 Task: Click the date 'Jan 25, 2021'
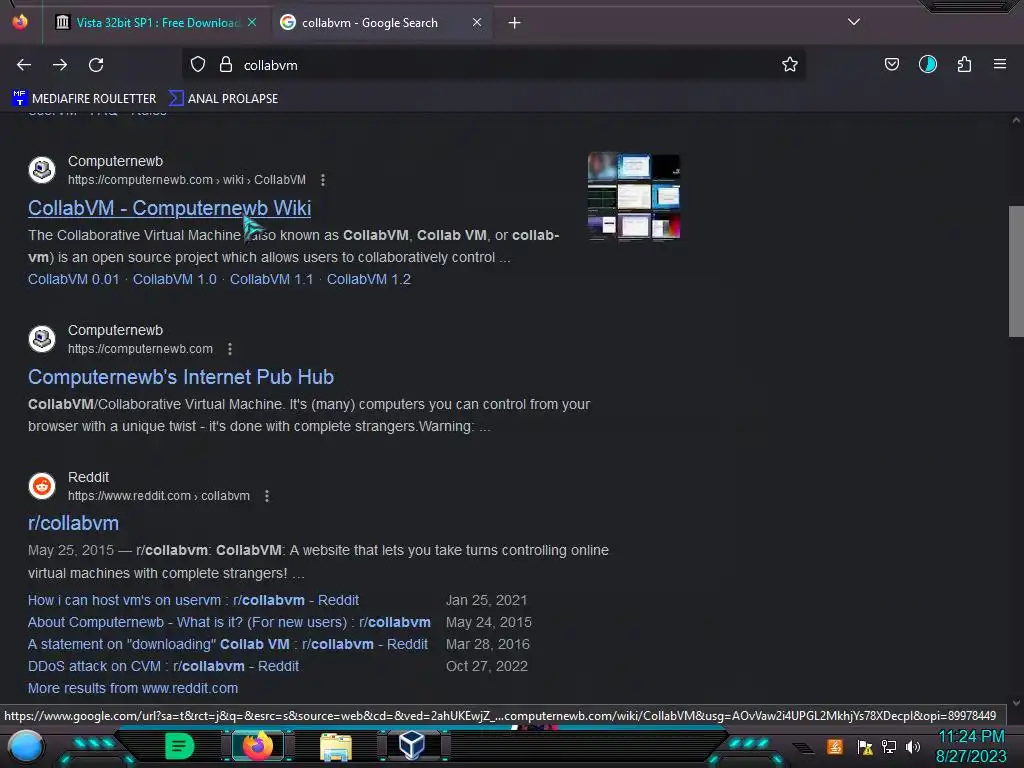coord(487,600)
